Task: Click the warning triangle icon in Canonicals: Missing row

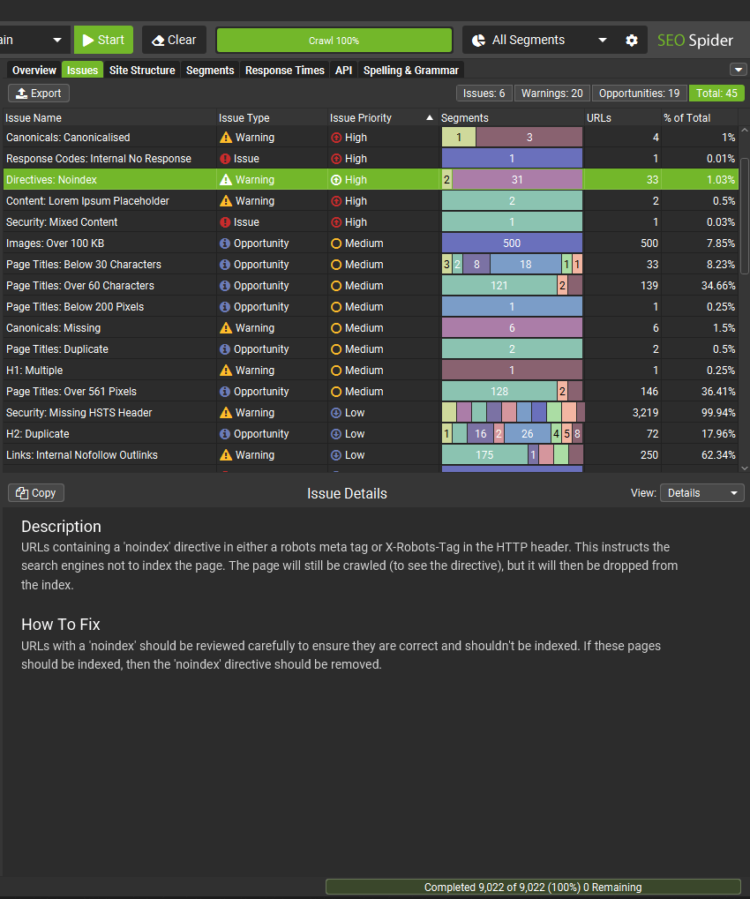Action: coord(225,328)
